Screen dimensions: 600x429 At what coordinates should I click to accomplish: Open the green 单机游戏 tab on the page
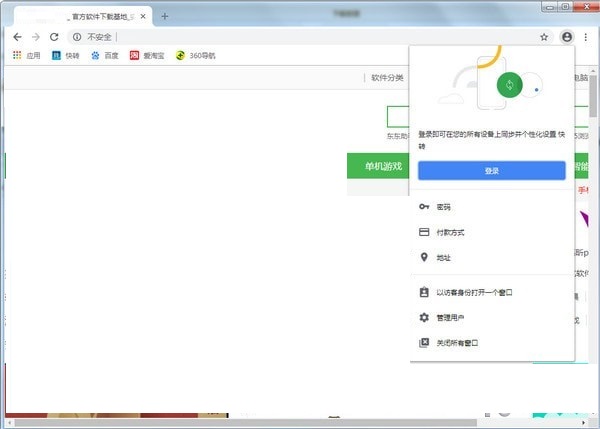[x=378, y=166]
